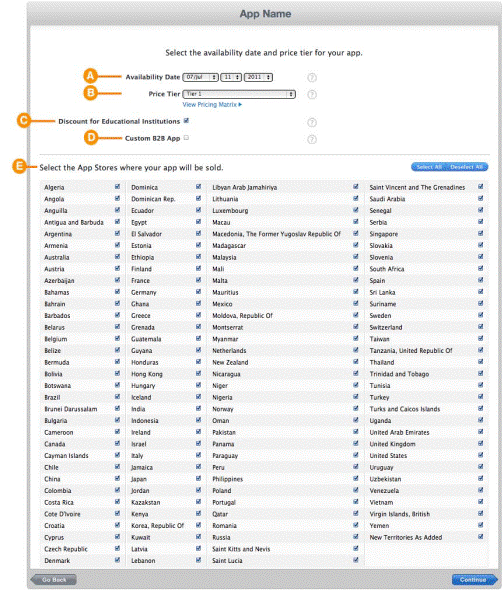This screenshot has height=590, width=503.
Task: Toggle the United States store checkbox
Action: 481,455
